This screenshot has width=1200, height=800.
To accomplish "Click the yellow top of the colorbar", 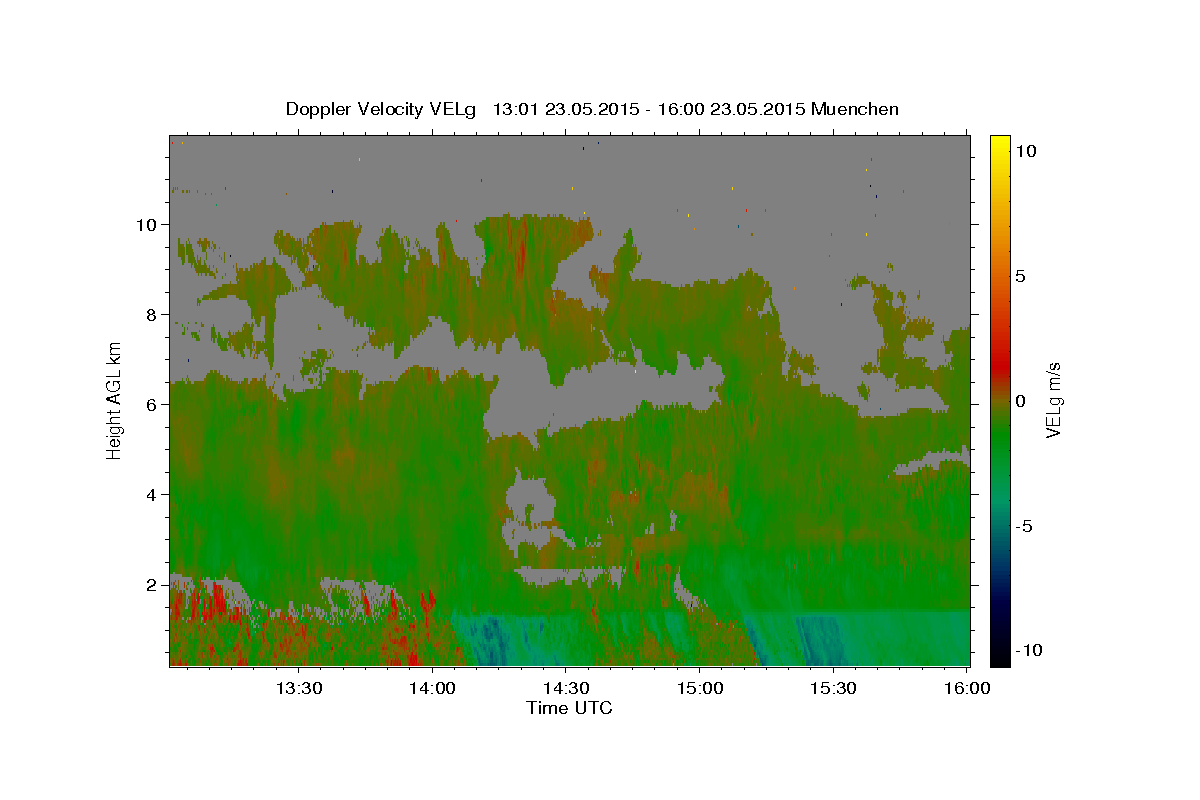I will coord(1000,142).
